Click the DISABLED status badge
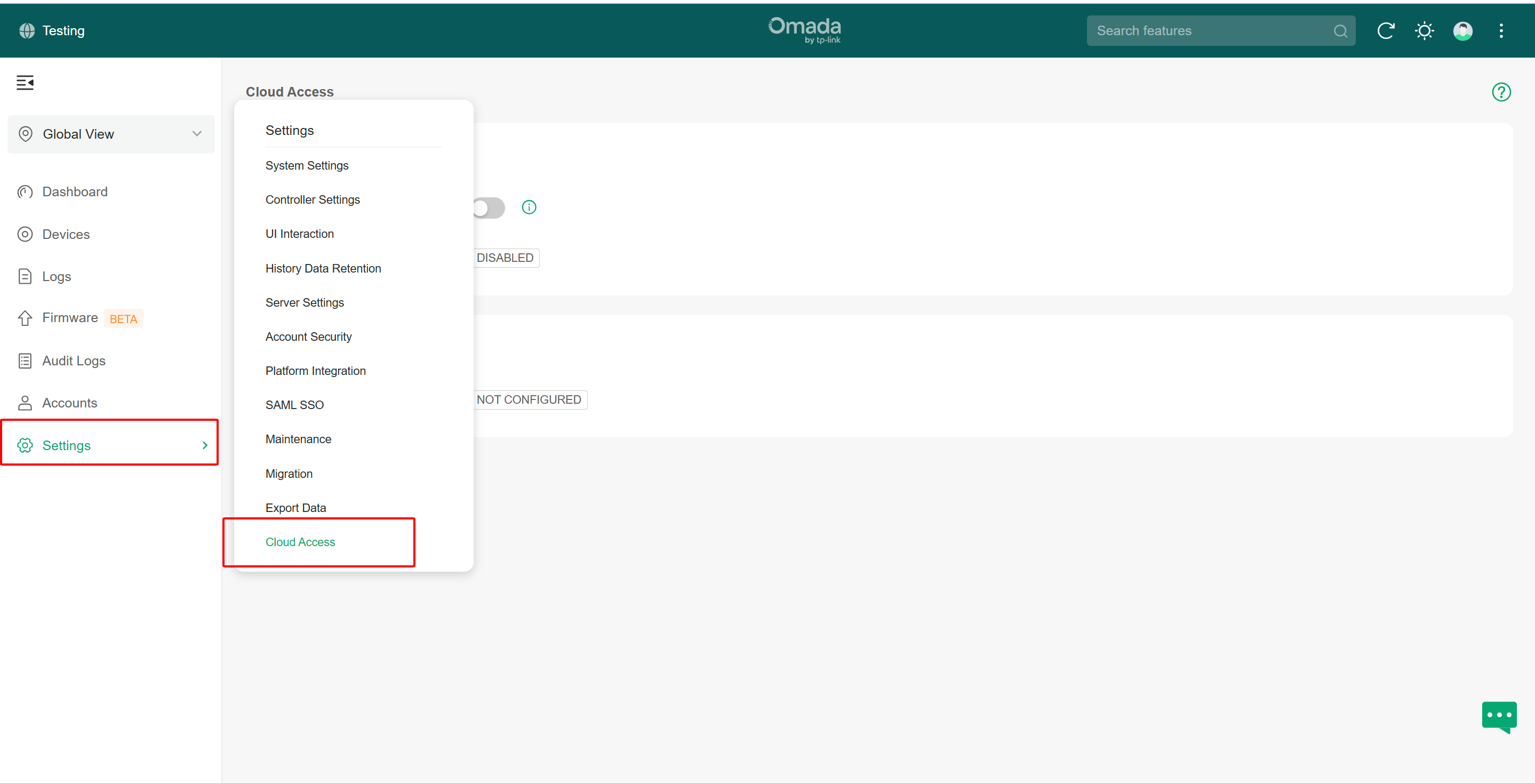Screen dimensions: 1535x784 click(506, 258)
